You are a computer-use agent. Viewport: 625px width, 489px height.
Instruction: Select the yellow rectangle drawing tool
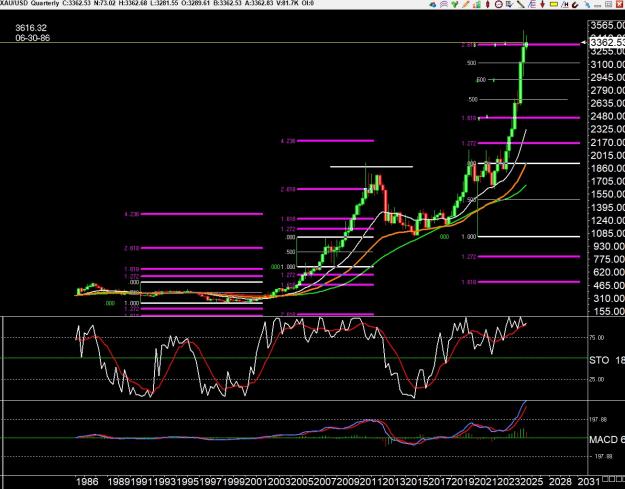coord(554,4)
